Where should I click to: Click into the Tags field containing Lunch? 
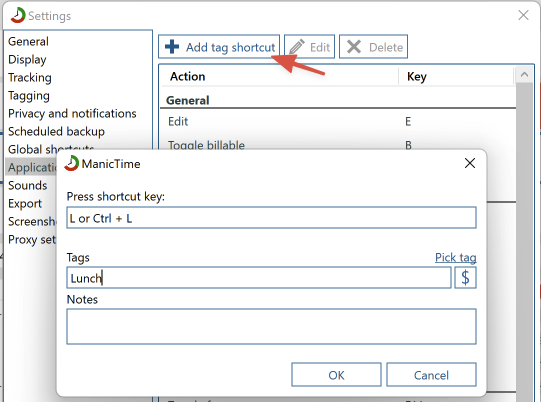[x=259, y=277]
